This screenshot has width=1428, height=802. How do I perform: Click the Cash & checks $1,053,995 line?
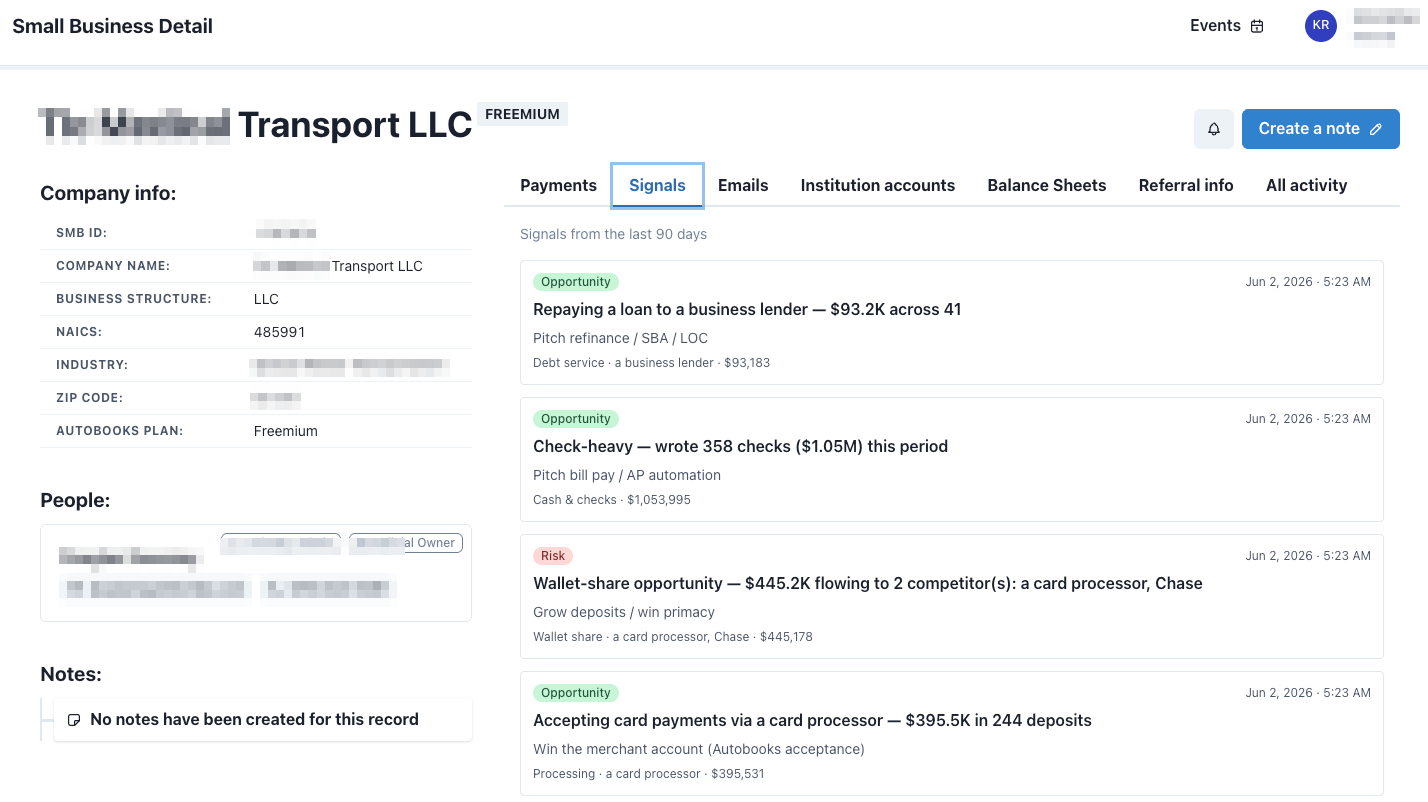coord(612,500)
